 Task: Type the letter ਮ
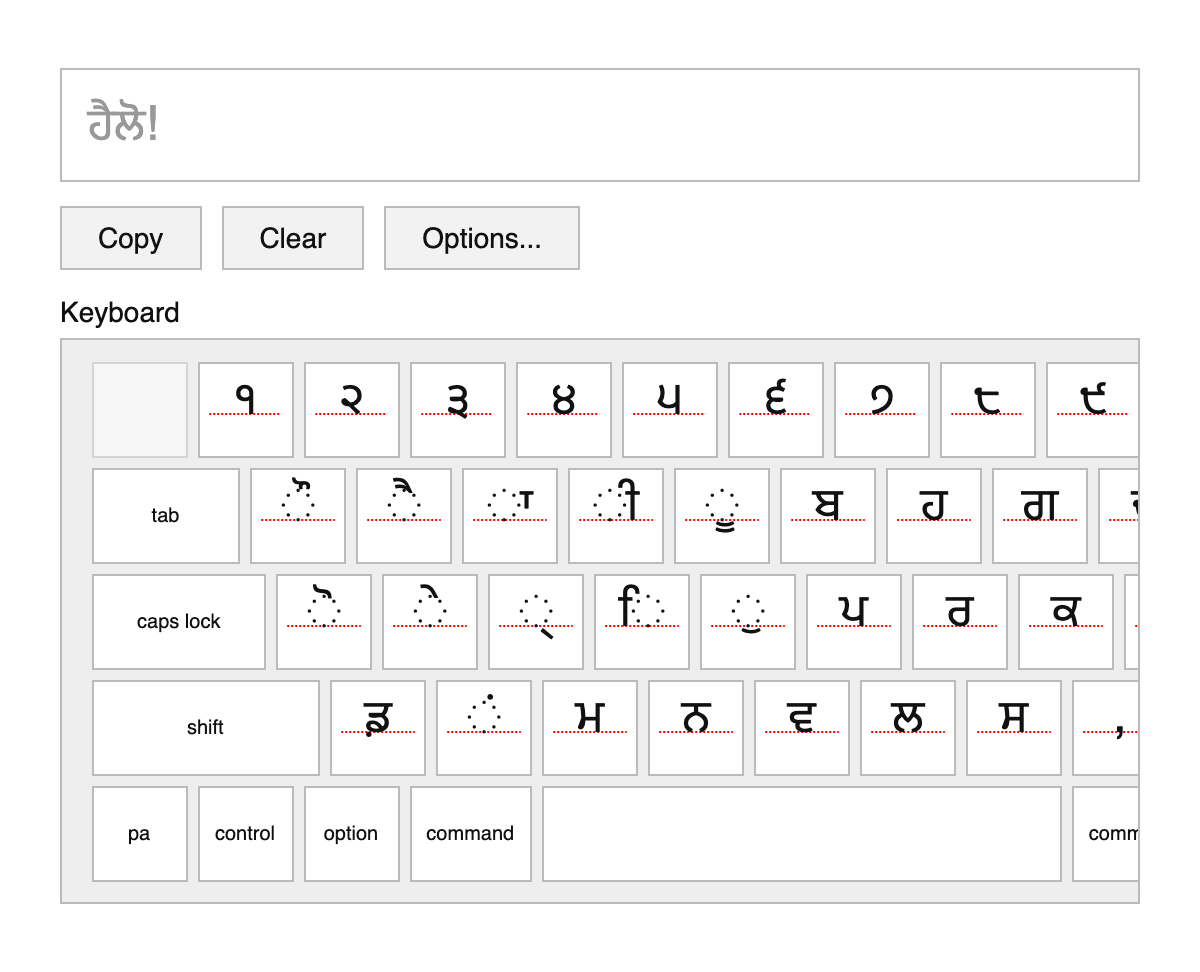click(589, 728)
